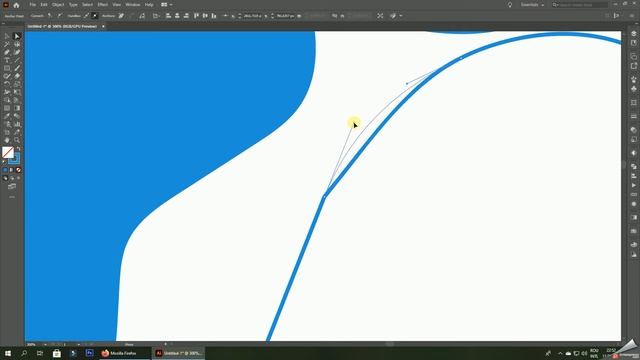Click the Illustrator taskbar button
Screen dimensions: 640x360
point(179,353)
